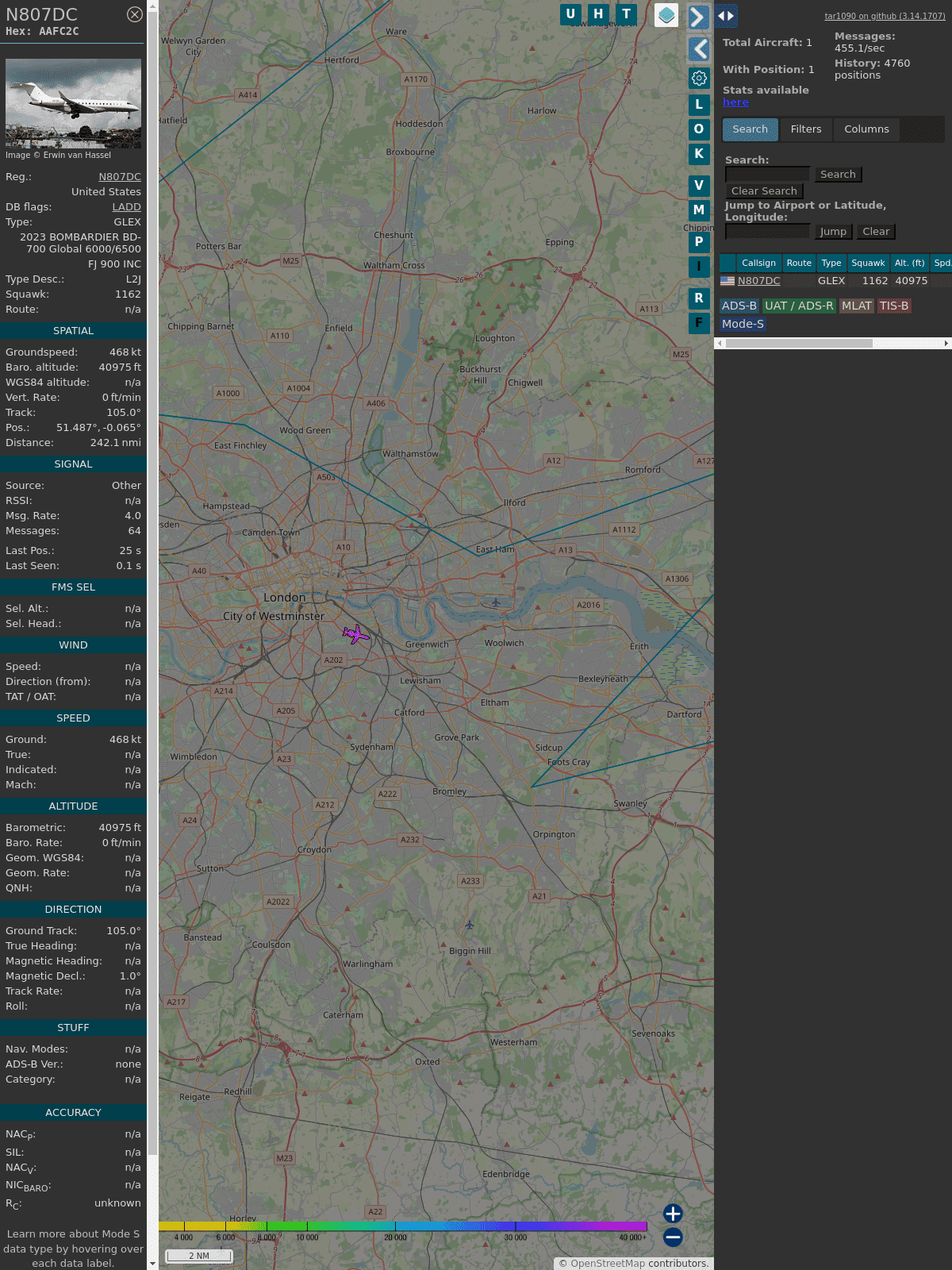Open the map layers switcher icon
This screenshot has height=1270, width=952.
tap(666, 15)
